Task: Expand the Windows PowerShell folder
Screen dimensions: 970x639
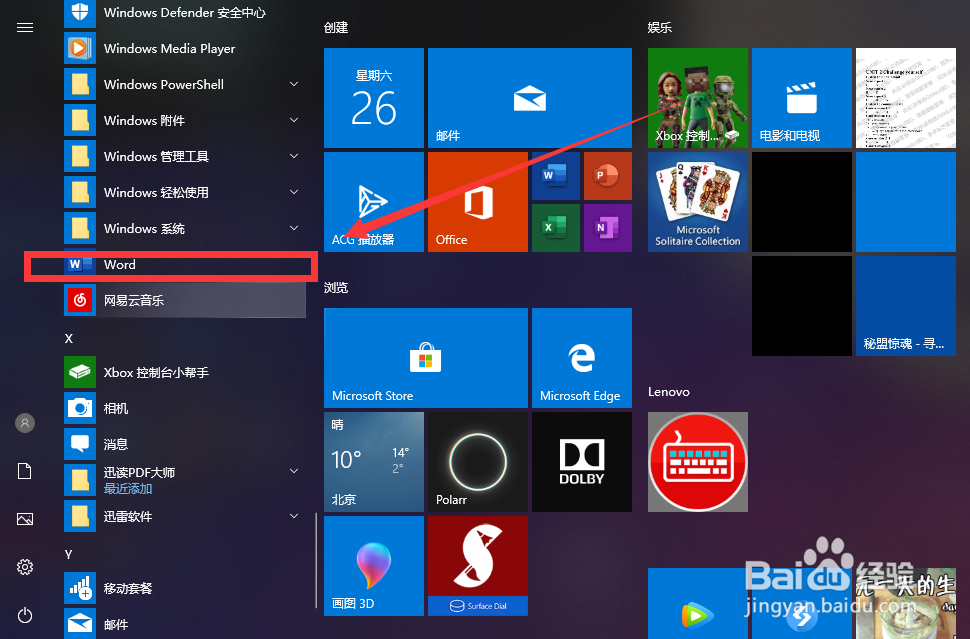Action: [x=184, y=84]
